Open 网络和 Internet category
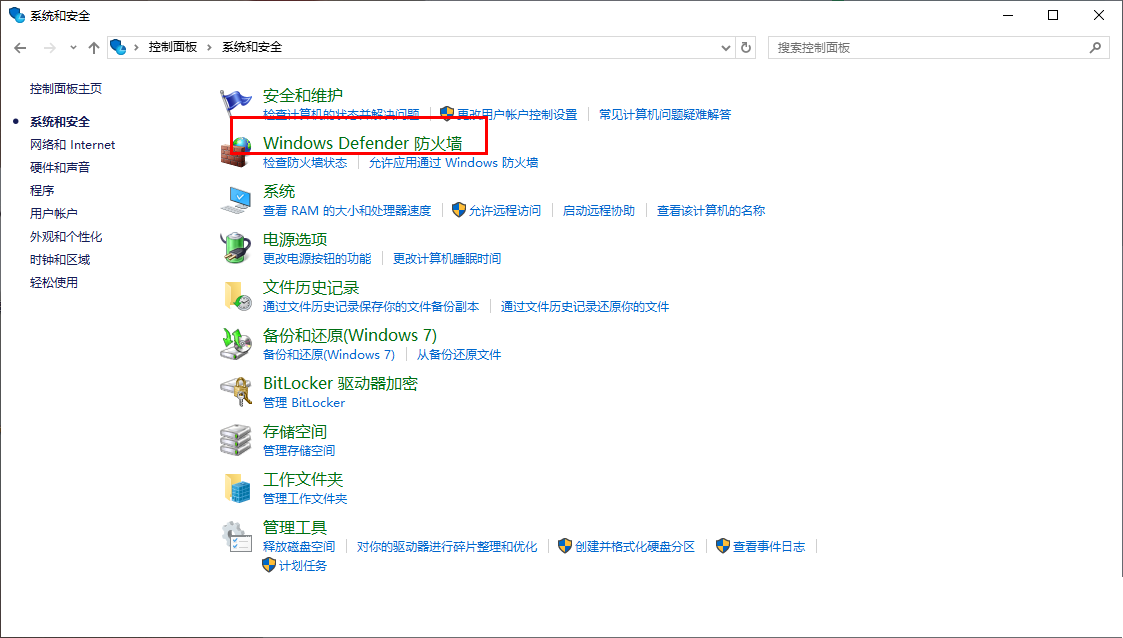Viewport: 1123px width, 638px height. (72, 145)
